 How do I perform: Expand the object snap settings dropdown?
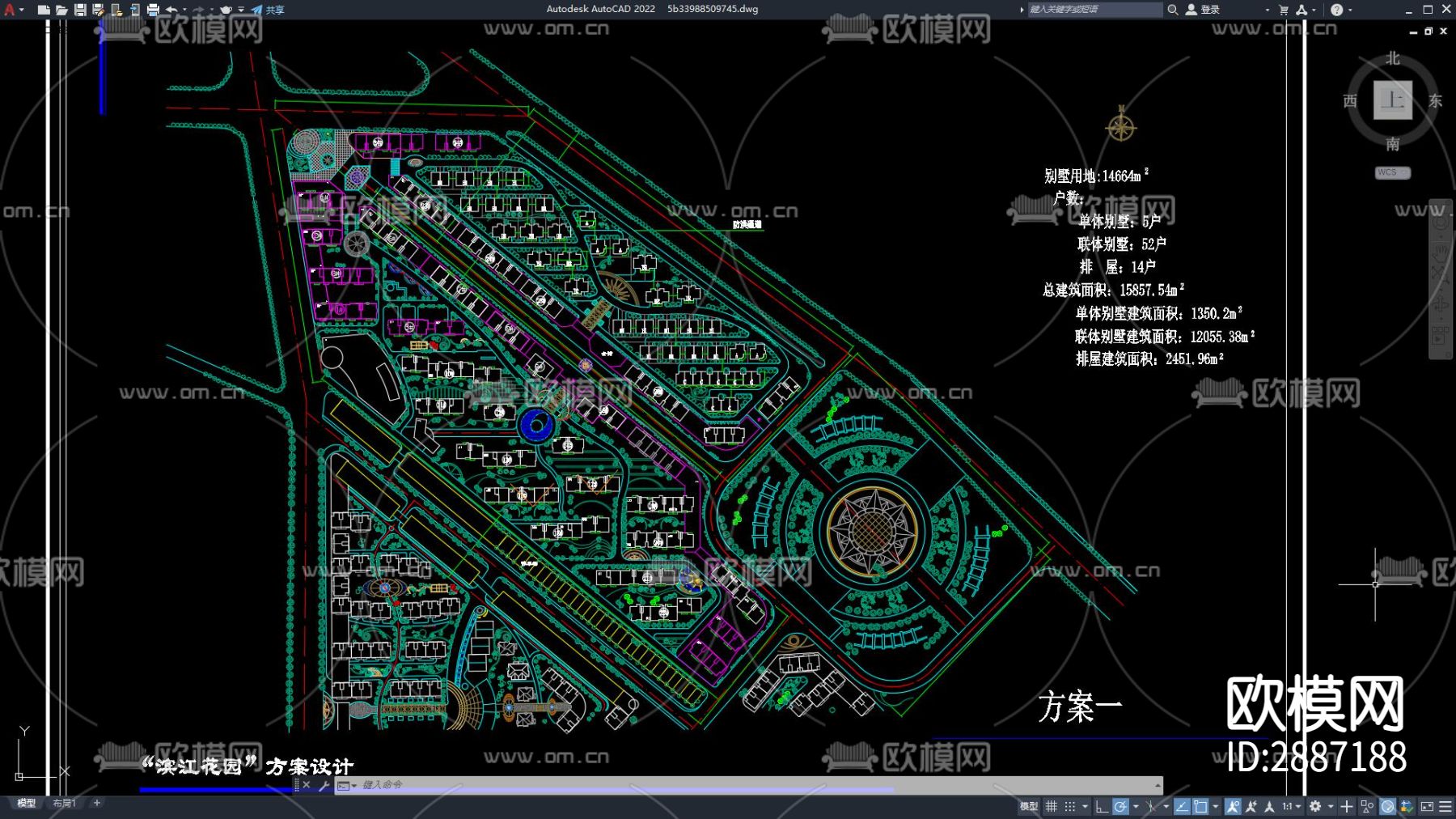[x=1215, y=806]
